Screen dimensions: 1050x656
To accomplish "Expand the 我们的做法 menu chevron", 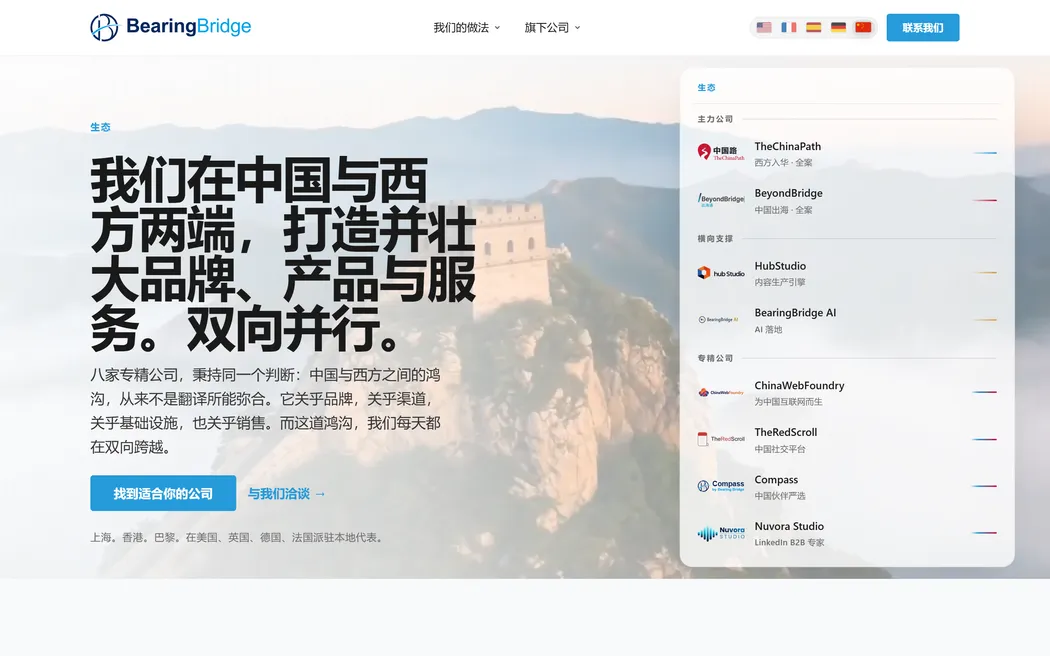I will [x=498, y=28].
